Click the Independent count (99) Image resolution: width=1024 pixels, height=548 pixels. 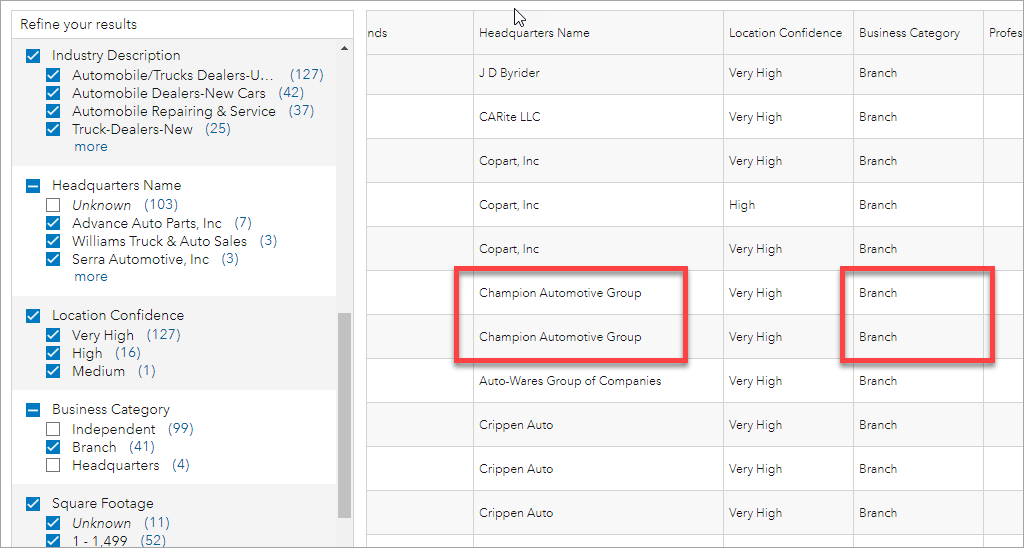pos(181,429)
